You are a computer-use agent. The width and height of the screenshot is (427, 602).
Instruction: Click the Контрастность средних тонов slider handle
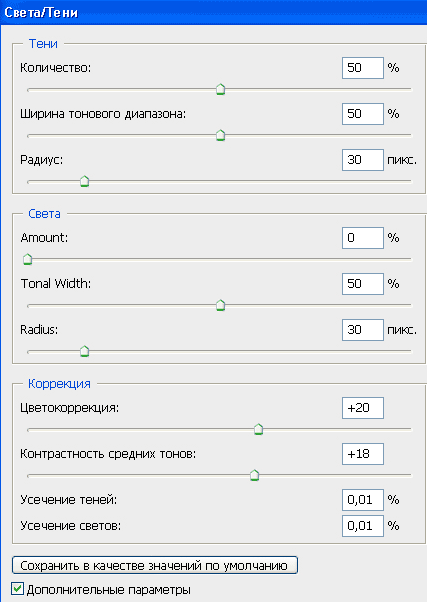254,475
